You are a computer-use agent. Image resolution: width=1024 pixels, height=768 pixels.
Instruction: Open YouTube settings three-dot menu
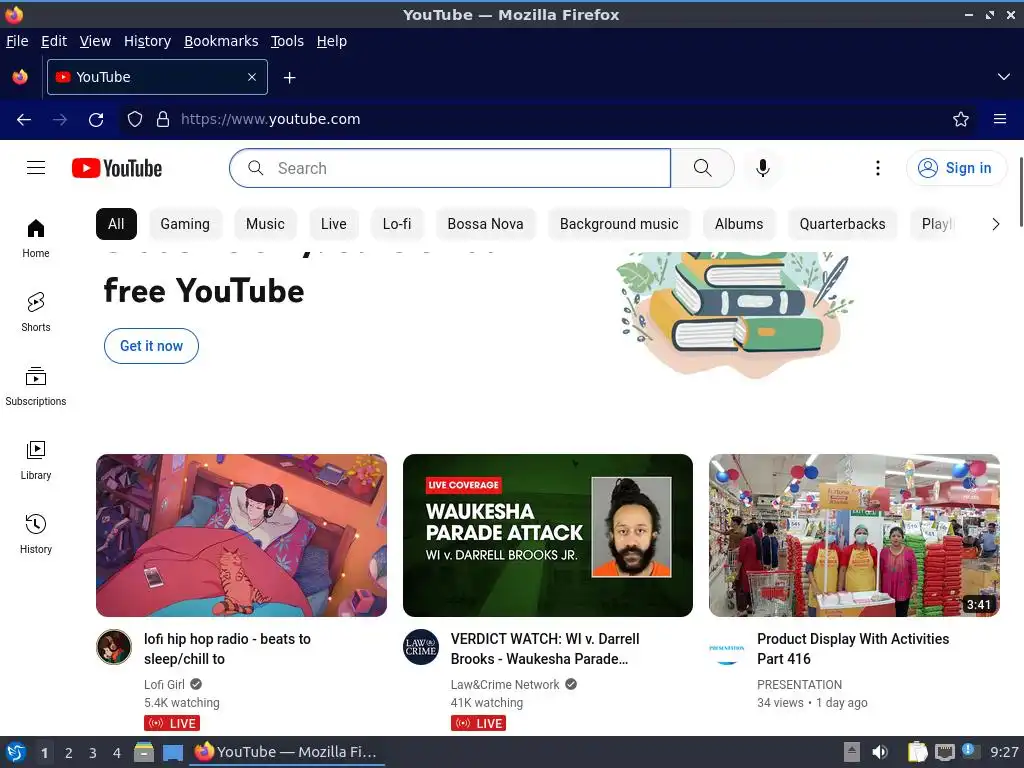878,168
